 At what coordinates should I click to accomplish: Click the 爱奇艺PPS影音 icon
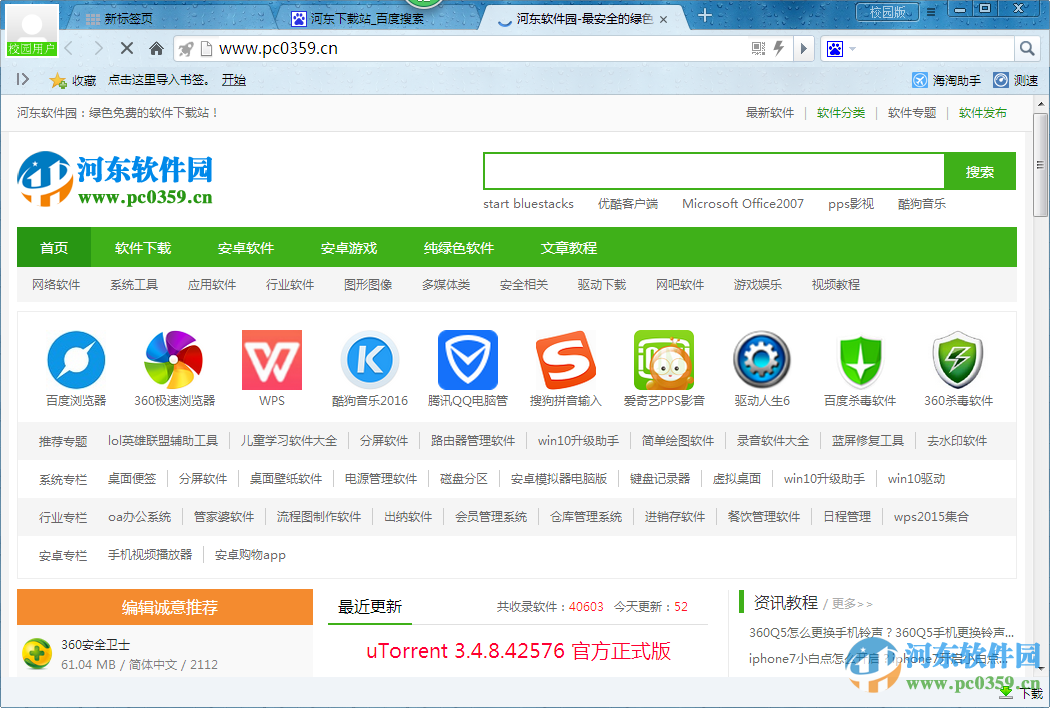coord(664,360)
